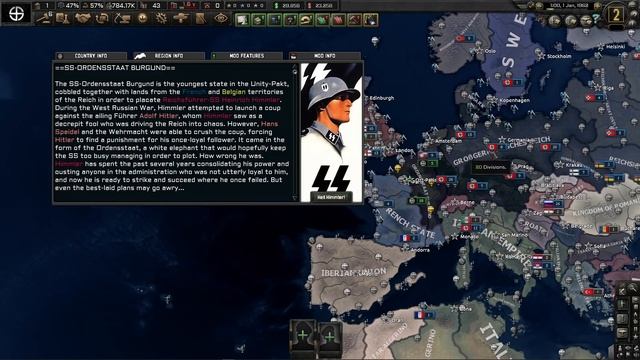Click the 80 Divisions tooltip label

(x=491, y=167)
